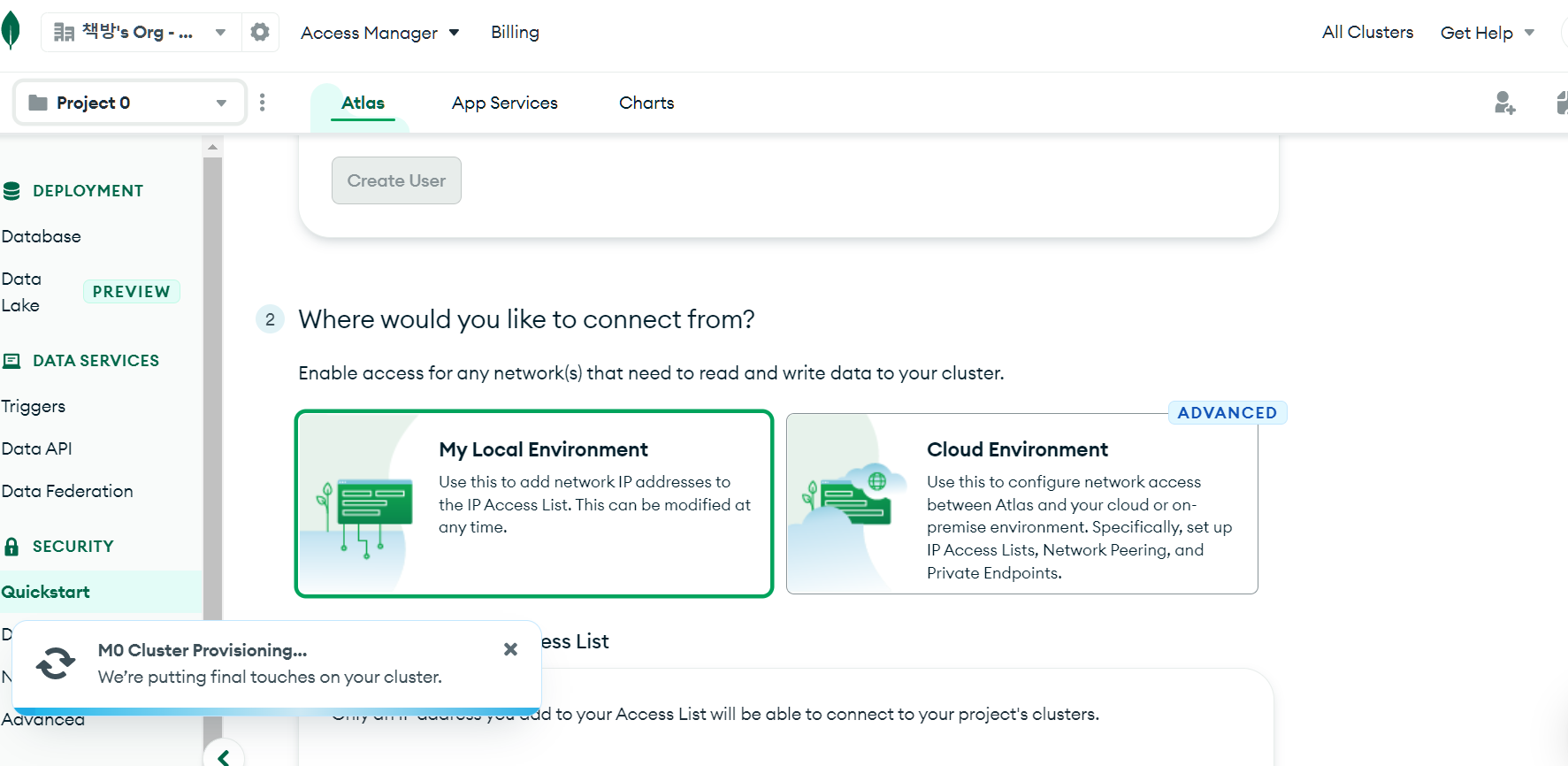Close the M0 Cluster Provisioning notification
The width and height of the screenshot is (1568, 766).
tap(510, 649)
